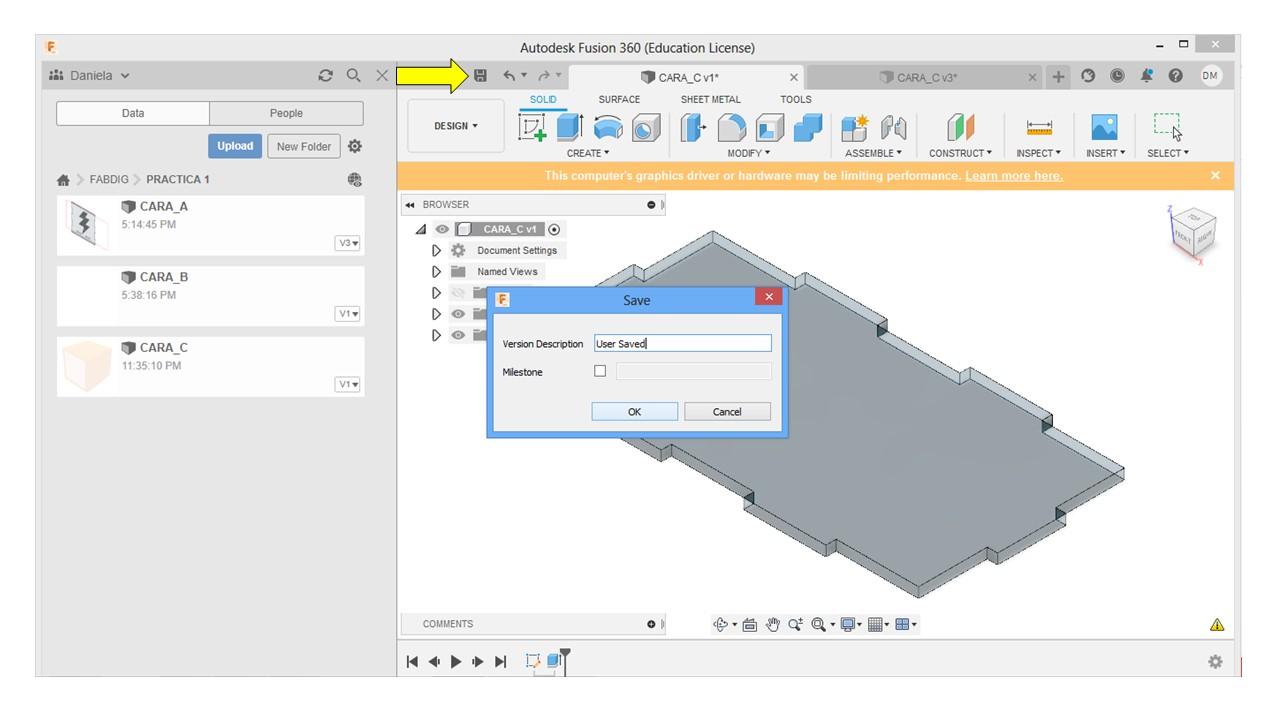This screenshot has width=1280, height=720.
Task: Click the New Component icon
Action: tap(855, 127)
